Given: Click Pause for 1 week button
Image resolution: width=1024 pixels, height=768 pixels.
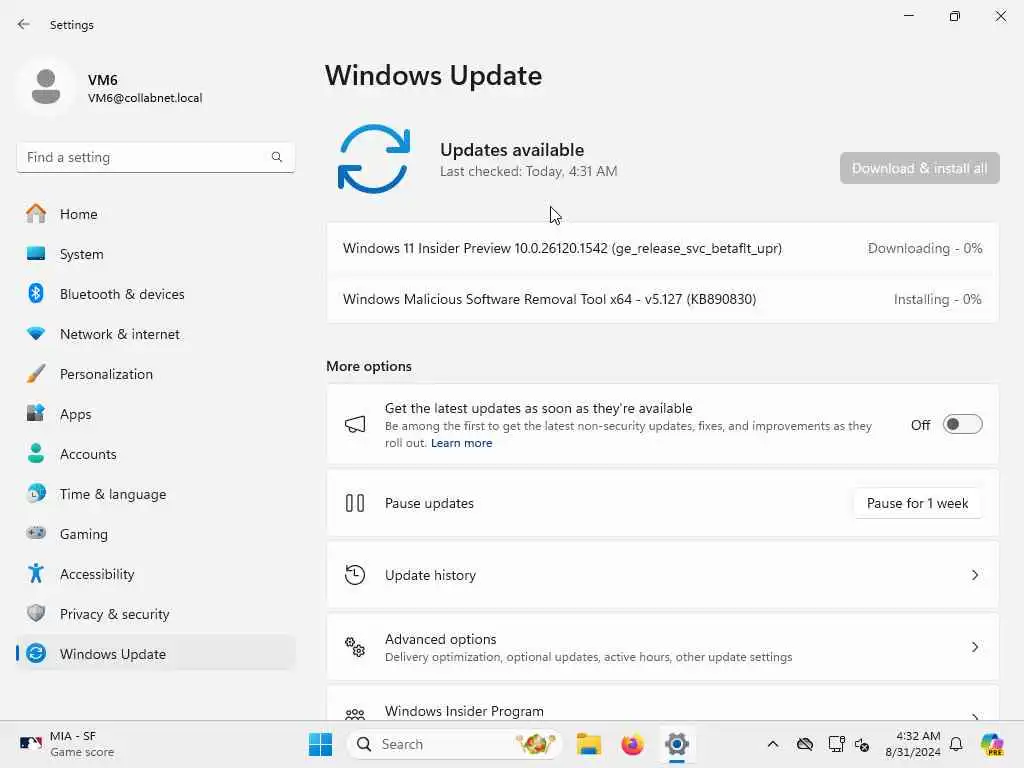Looking at the screenshot, I should (917, 503).
